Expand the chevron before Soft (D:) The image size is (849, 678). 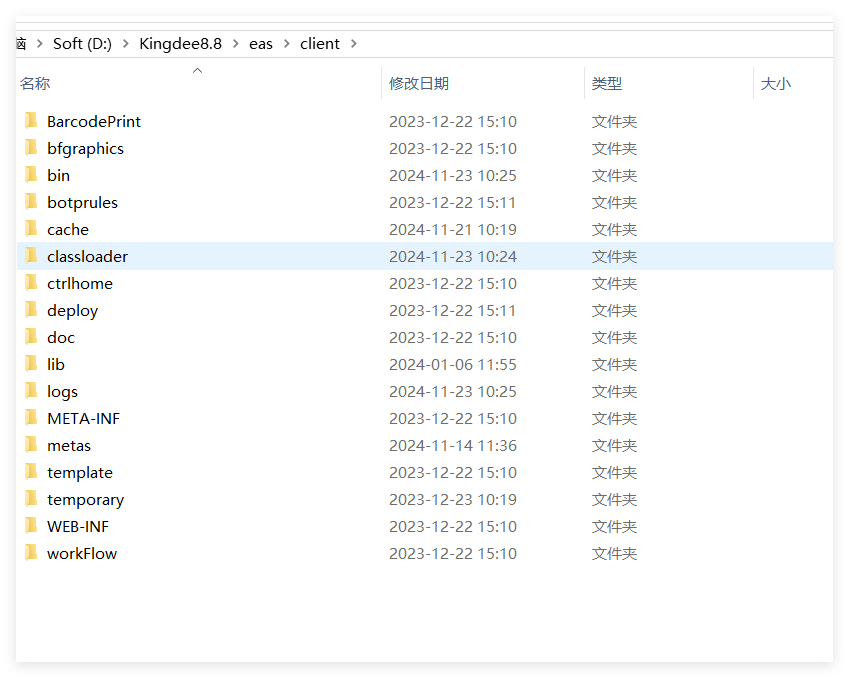tap(40, 43)
